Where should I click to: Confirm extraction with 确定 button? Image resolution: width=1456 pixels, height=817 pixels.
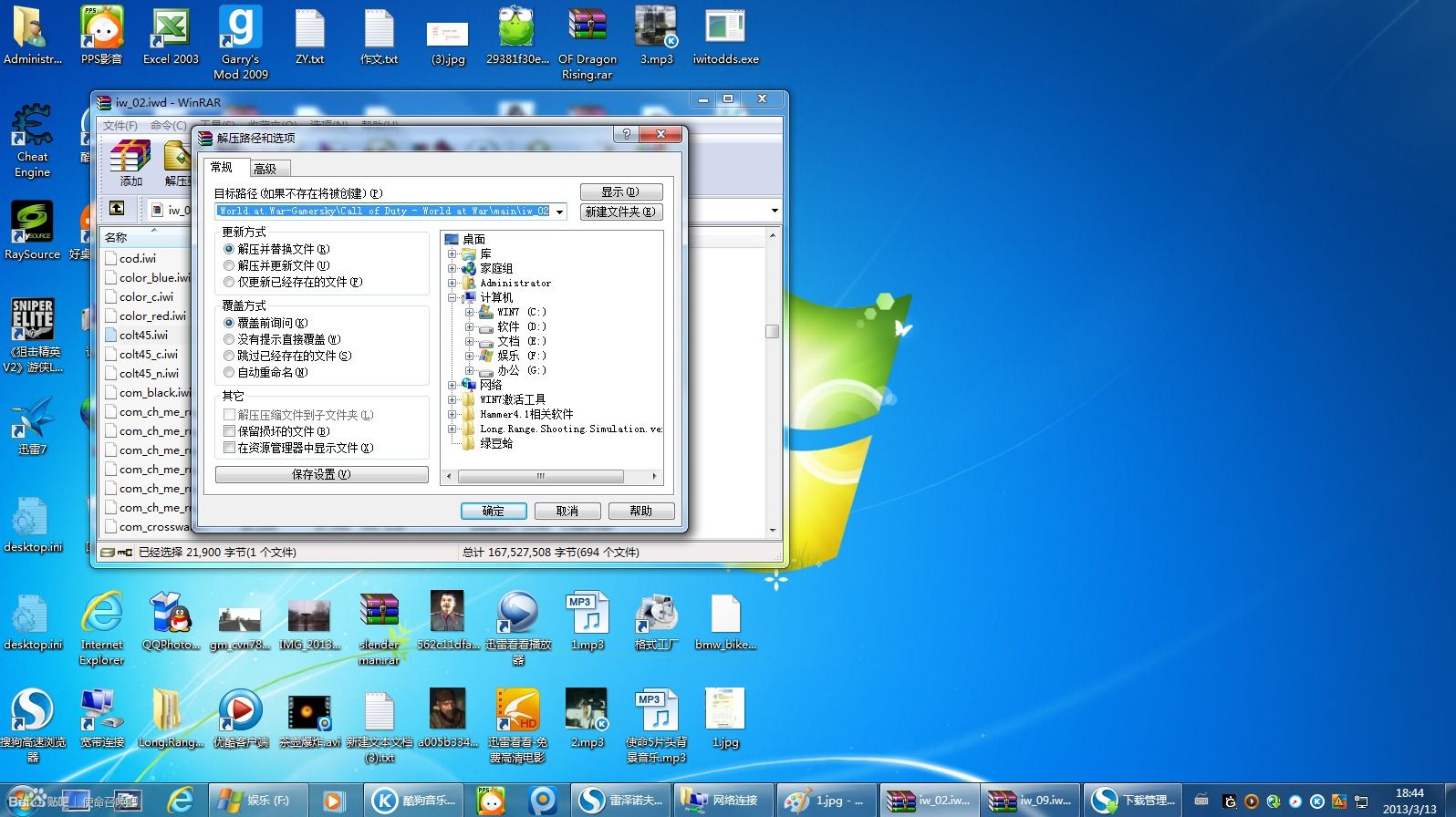(494, 511)
